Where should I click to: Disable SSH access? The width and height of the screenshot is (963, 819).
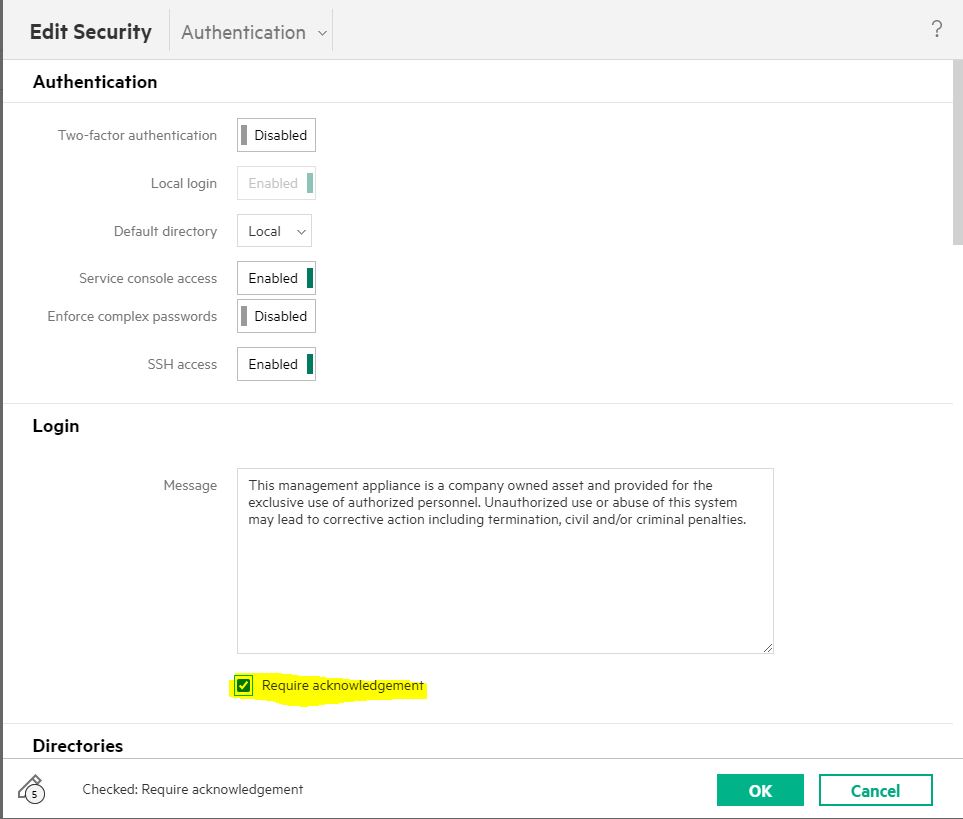pos(276,363)
